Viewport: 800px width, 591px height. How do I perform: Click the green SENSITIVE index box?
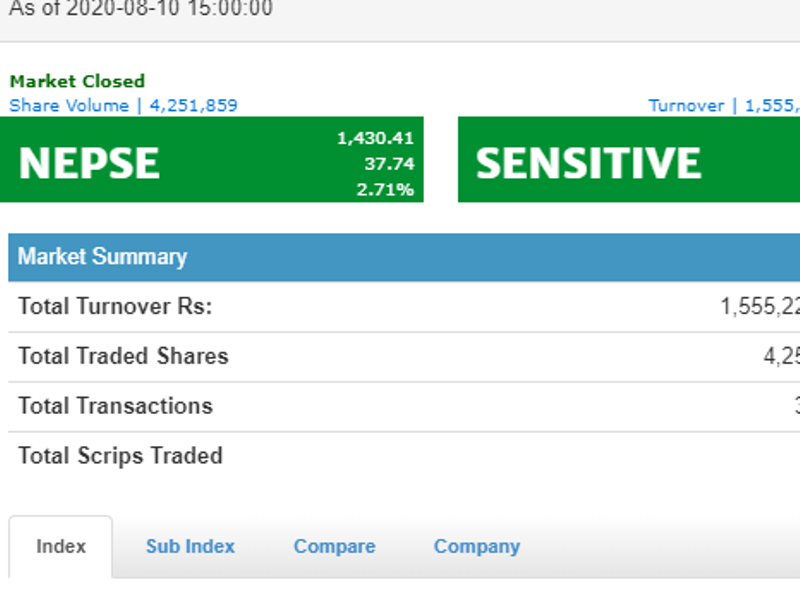[629, 160]
